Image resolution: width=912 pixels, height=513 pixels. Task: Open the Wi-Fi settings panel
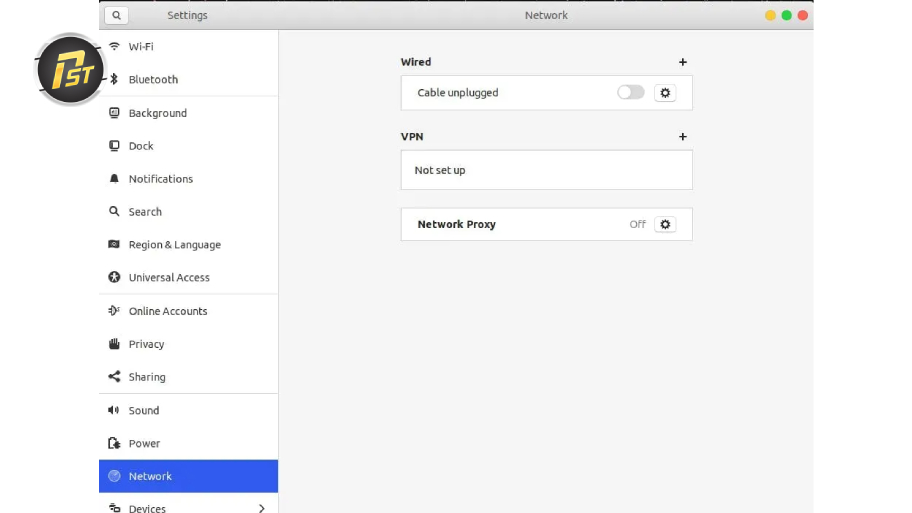(188, 47)
